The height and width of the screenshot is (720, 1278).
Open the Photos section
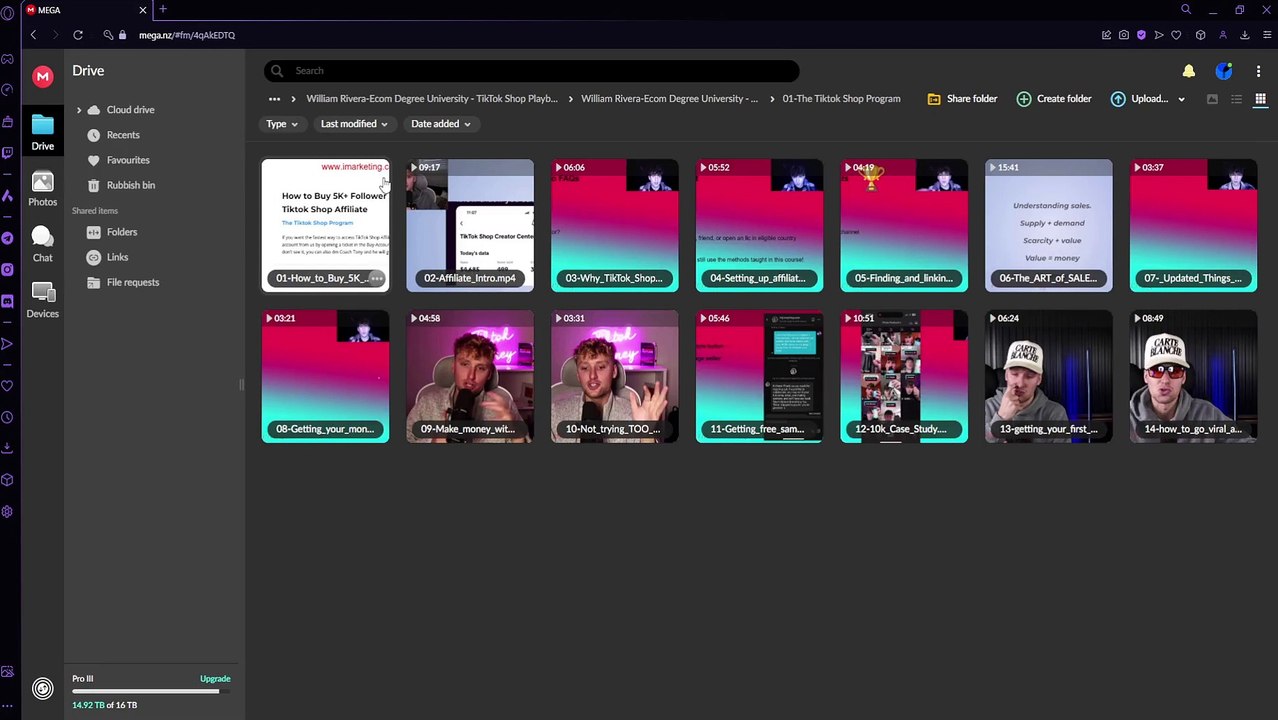(42, 189)
